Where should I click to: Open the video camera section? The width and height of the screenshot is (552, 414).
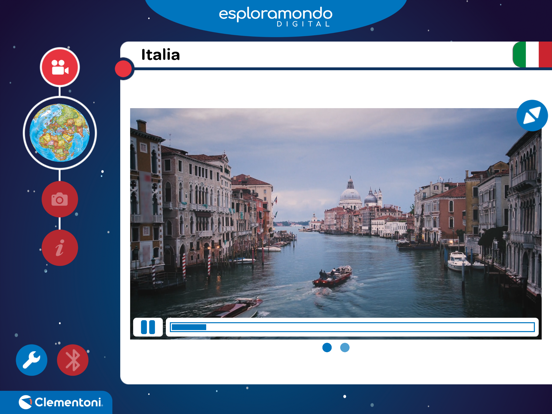click(60, 67)
